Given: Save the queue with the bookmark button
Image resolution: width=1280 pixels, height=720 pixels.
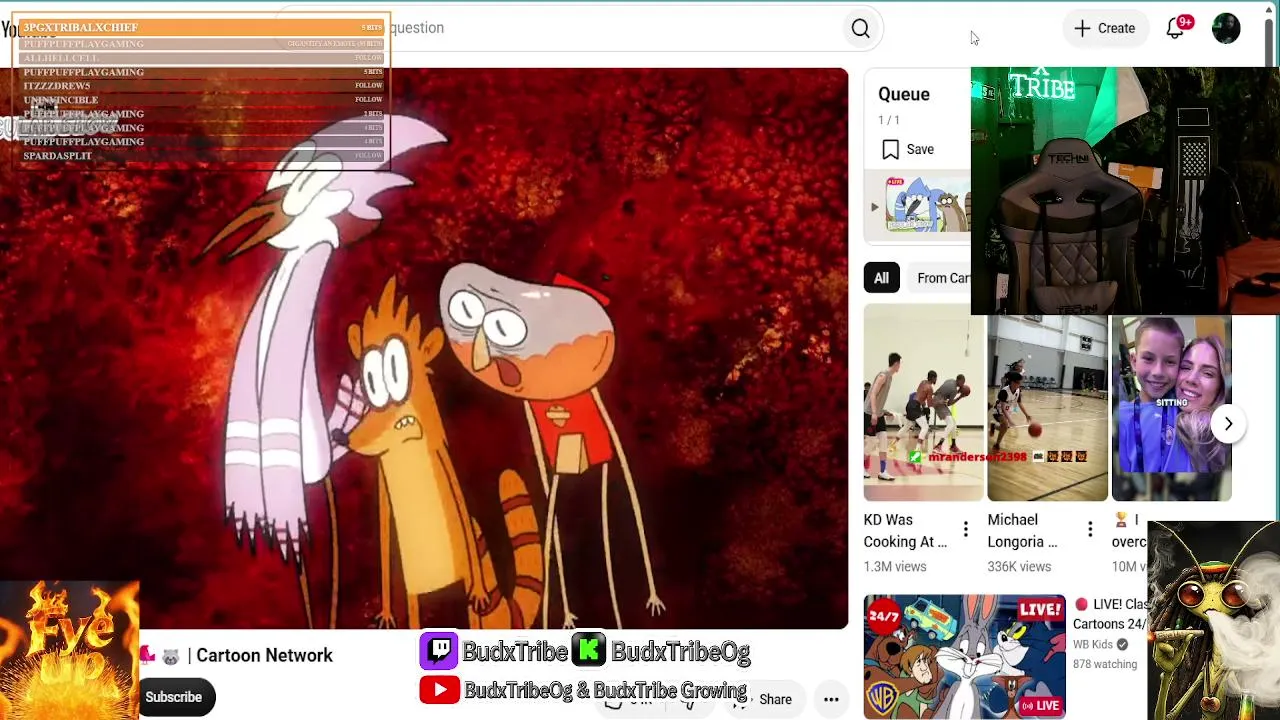Looking at the screenshot, I should click(908, 150).
